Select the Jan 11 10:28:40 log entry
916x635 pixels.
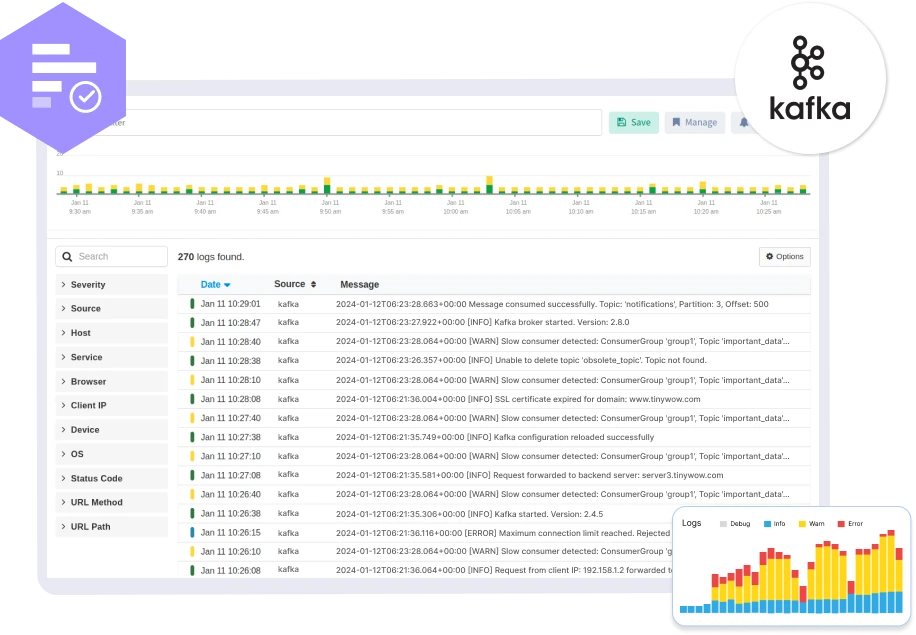pos(494,342)
